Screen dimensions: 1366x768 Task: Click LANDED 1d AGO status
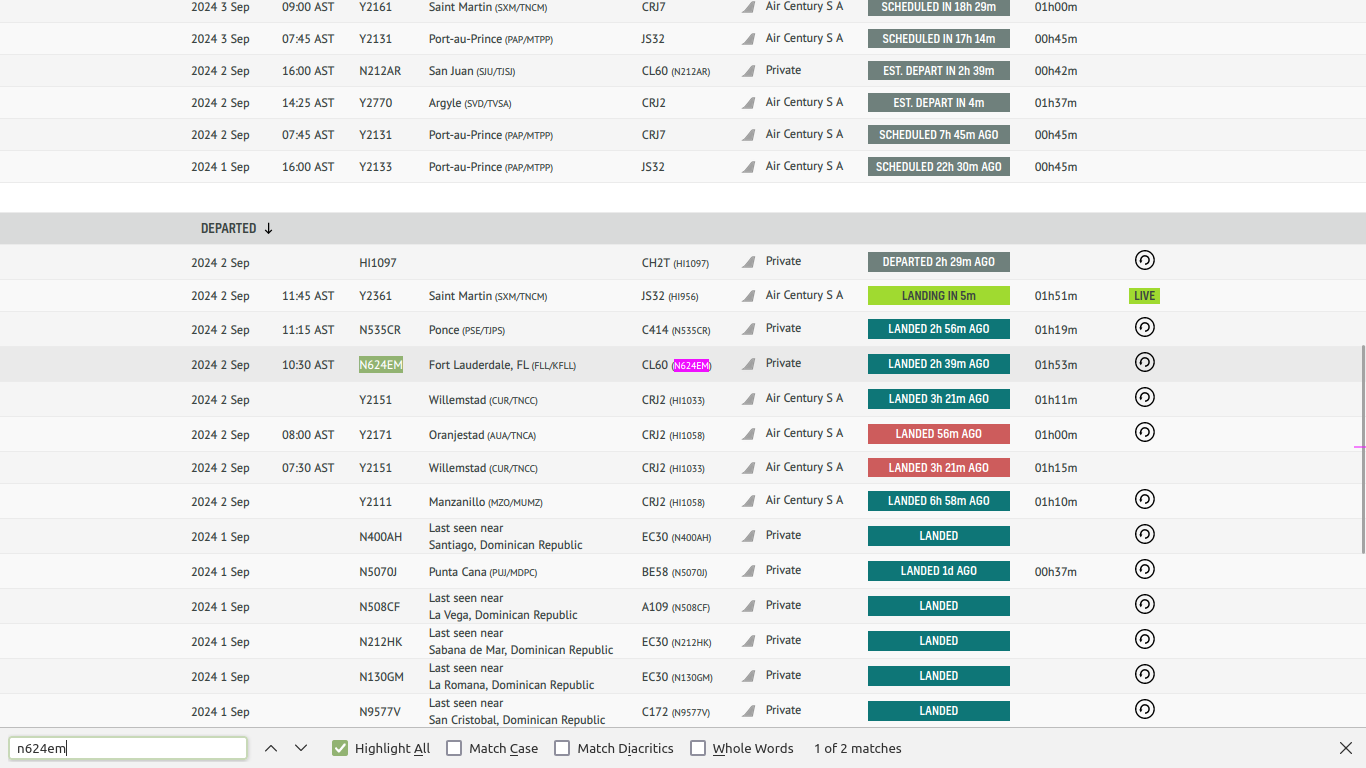[939, 571]
